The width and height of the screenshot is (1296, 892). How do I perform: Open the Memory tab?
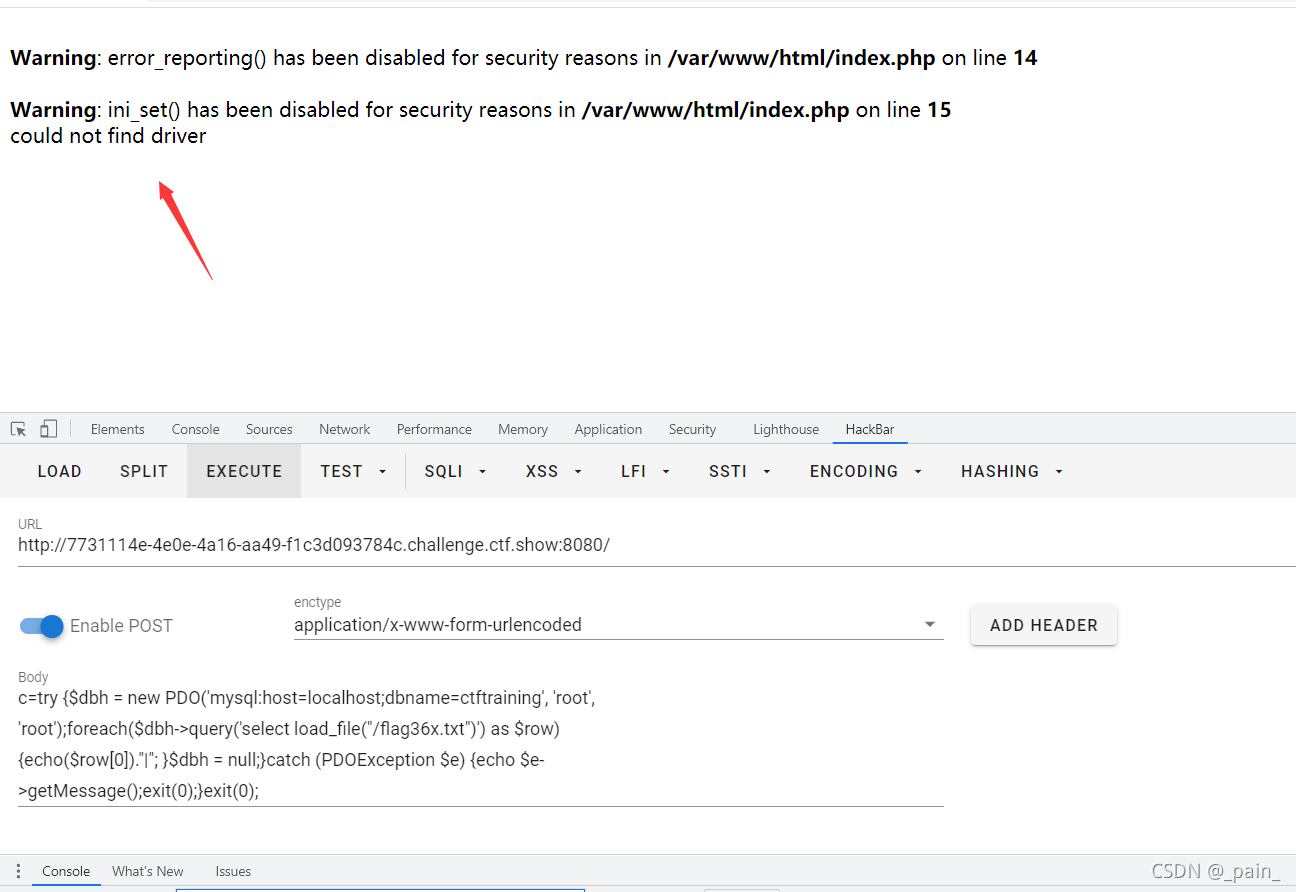point(523,429)
